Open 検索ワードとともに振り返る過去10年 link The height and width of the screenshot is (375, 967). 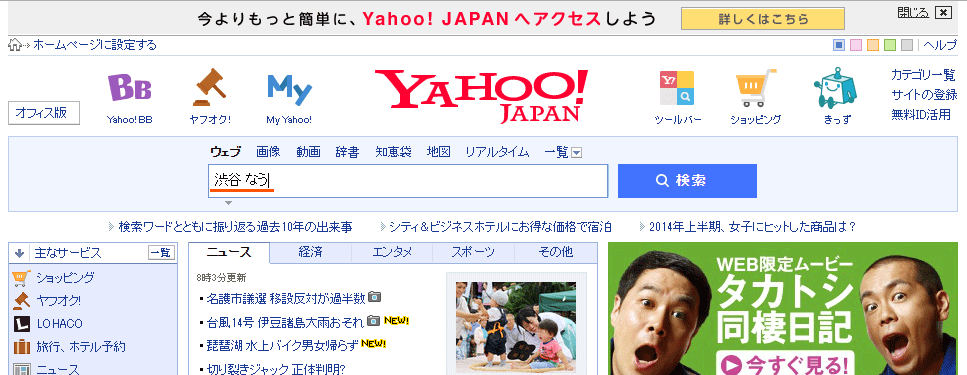(x=236, y=227)
